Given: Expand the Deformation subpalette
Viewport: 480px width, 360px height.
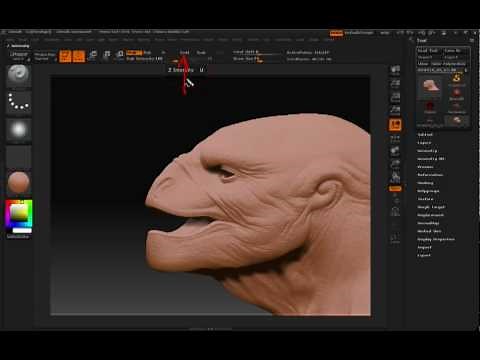Looking at the screenshot, I should point(430,175).
